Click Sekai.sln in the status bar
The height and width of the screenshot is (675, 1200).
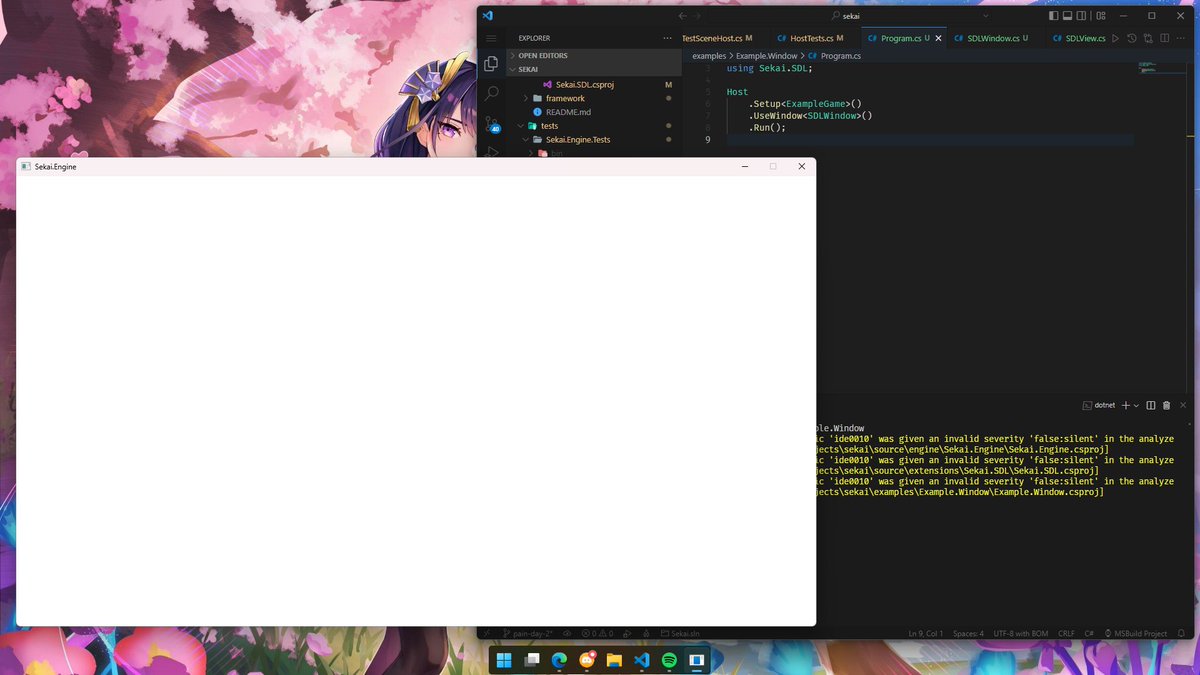click(x=680, y=634)
